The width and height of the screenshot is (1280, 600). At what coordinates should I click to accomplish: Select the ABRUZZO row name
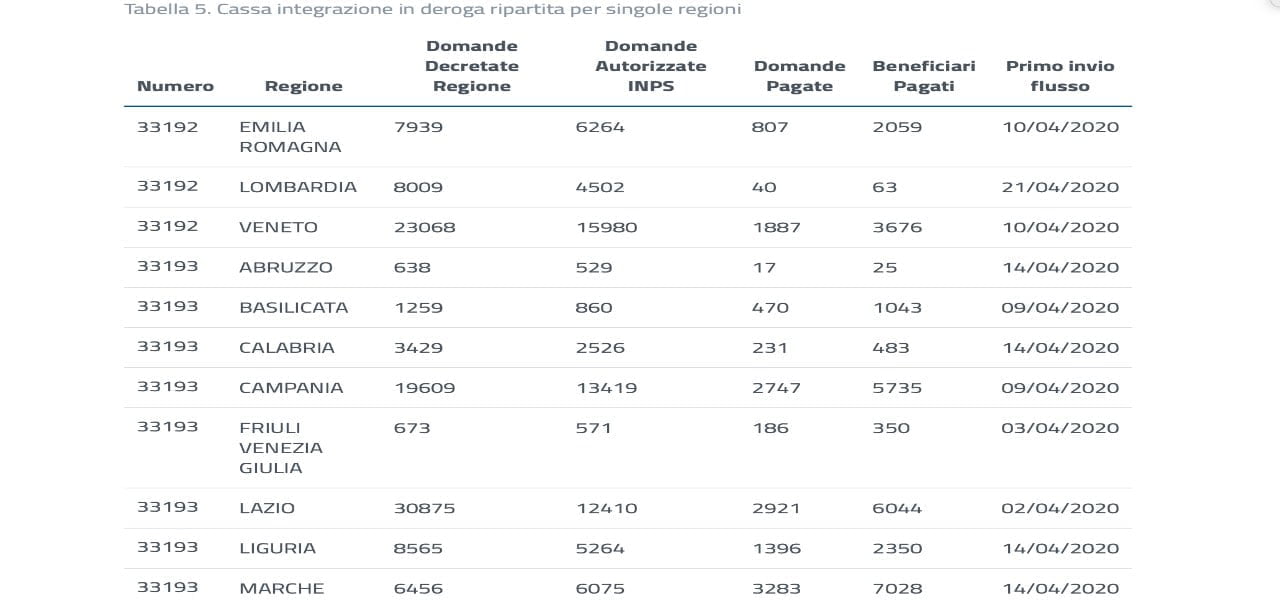tap(286, 267)
